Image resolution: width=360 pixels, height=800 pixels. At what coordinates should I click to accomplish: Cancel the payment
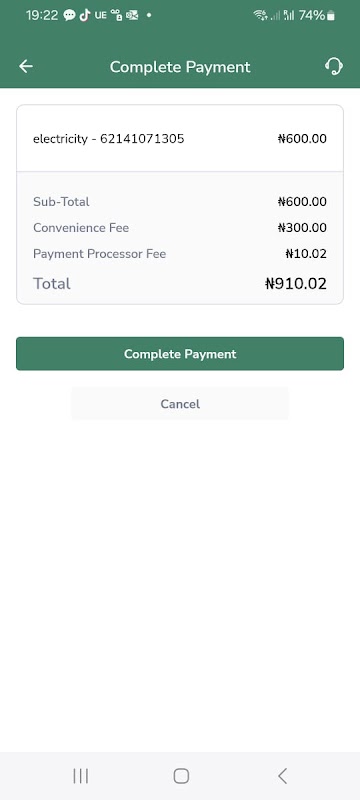180,404
